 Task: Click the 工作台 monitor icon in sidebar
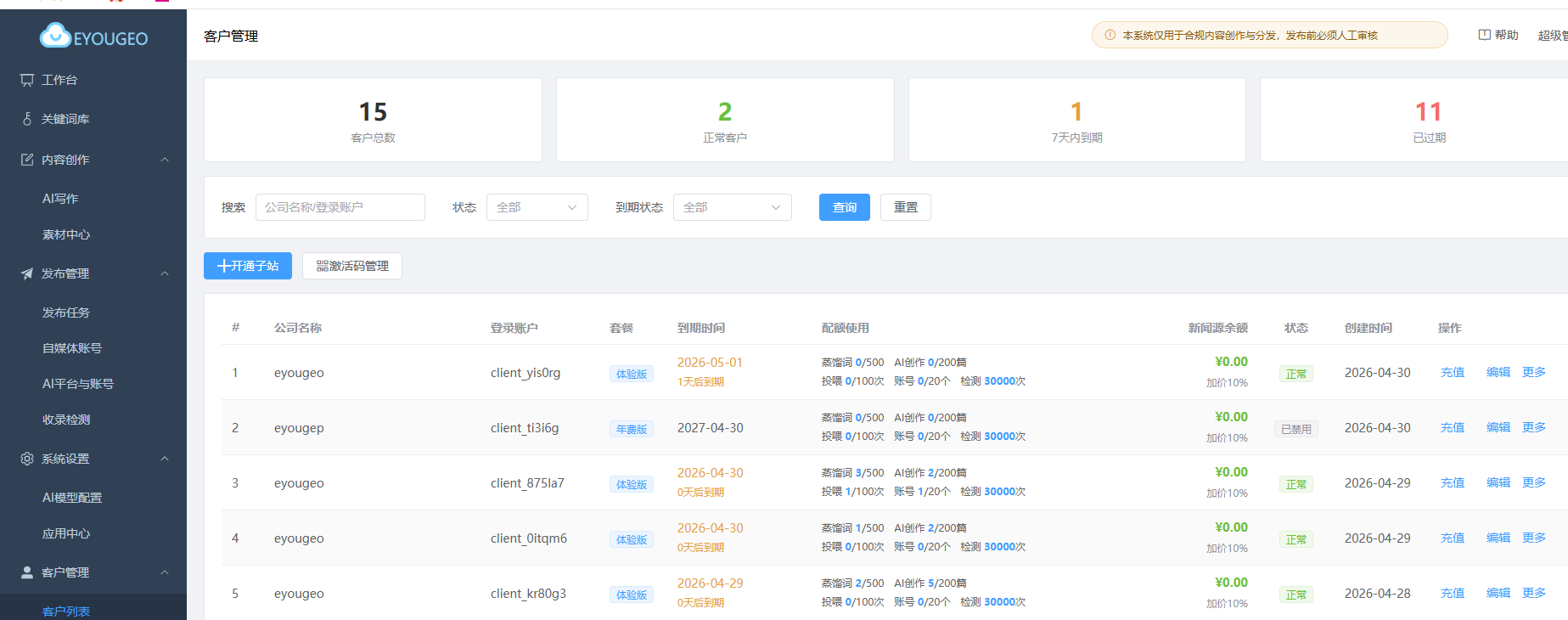pos(27,80)
